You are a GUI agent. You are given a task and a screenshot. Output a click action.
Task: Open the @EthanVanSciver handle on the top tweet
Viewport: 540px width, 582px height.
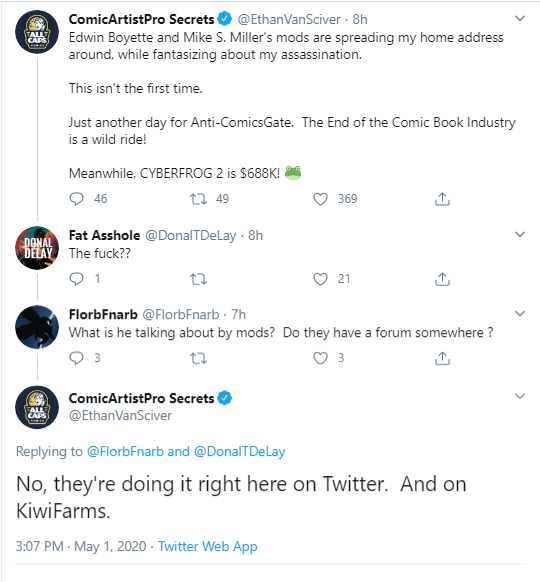(x=289, y=19)
